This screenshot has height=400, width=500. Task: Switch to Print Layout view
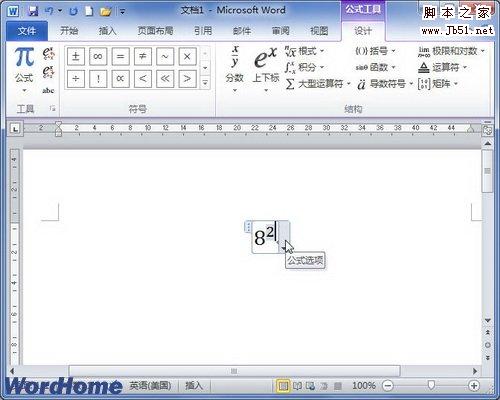pos(283,386)
